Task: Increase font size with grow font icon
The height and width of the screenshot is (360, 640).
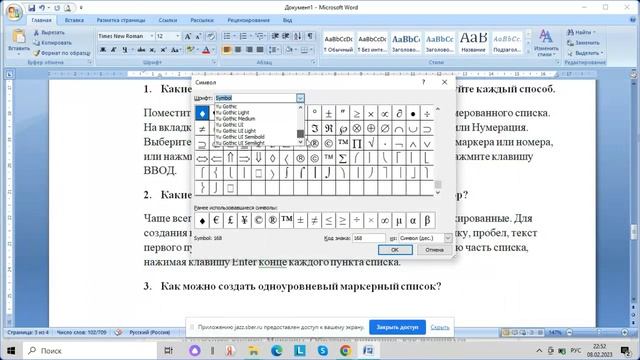Action: pyautogui.click(x=188, y=36)
